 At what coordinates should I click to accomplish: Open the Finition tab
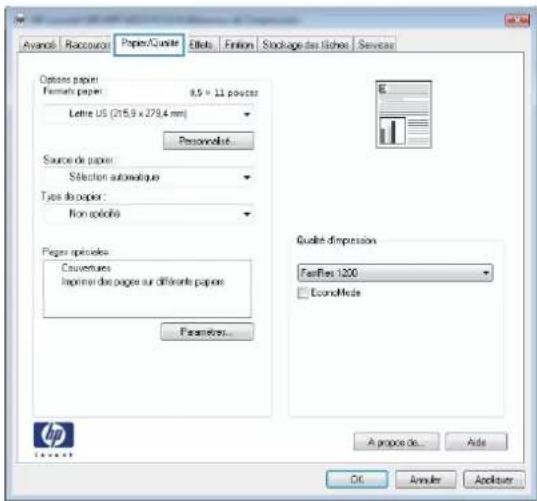pyautogui.click(x=239, y=45)
